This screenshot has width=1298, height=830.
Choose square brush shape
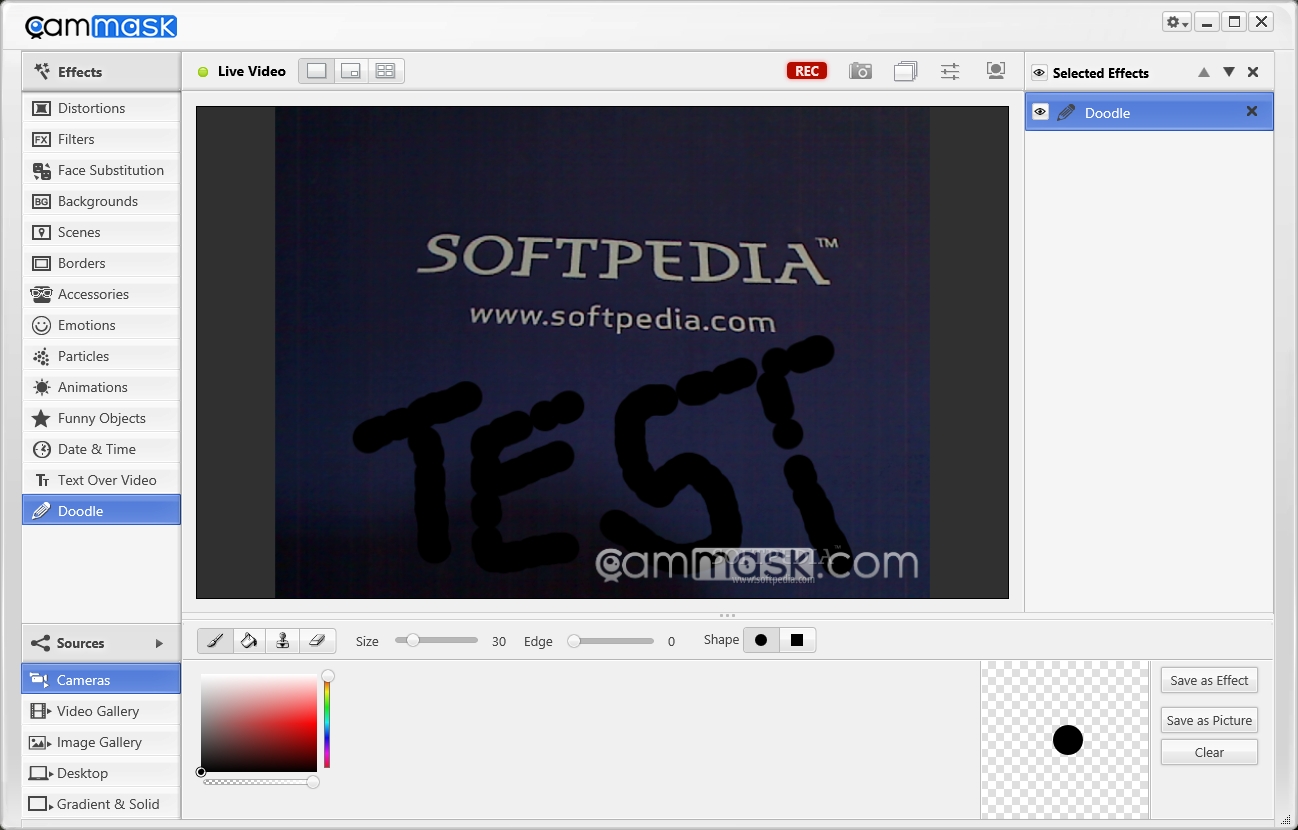pyautogui.click(x=797, y=640)
